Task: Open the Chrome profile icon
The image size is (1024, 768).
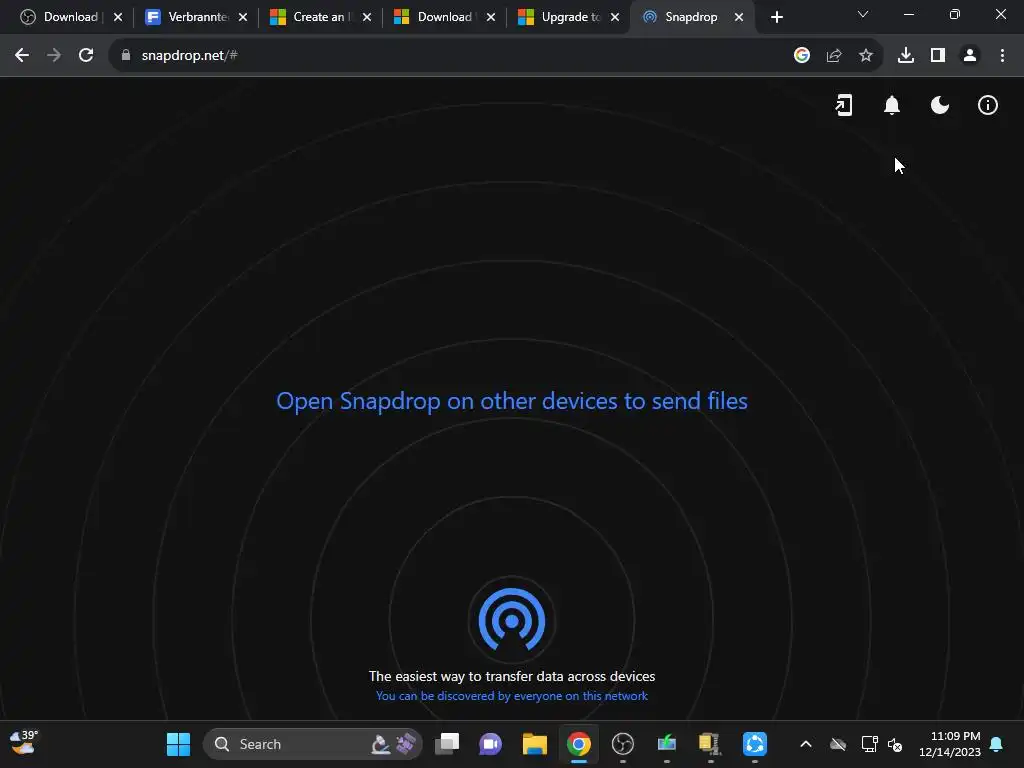Action: coord(970,56)
